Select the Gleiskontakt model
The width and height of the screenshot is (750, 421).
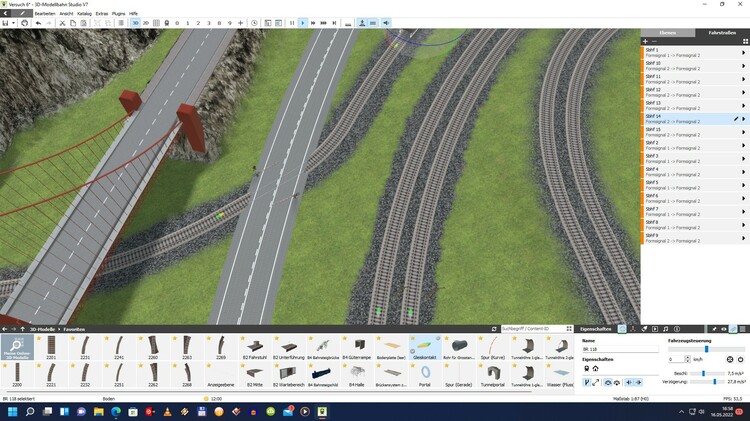(425, 347)
